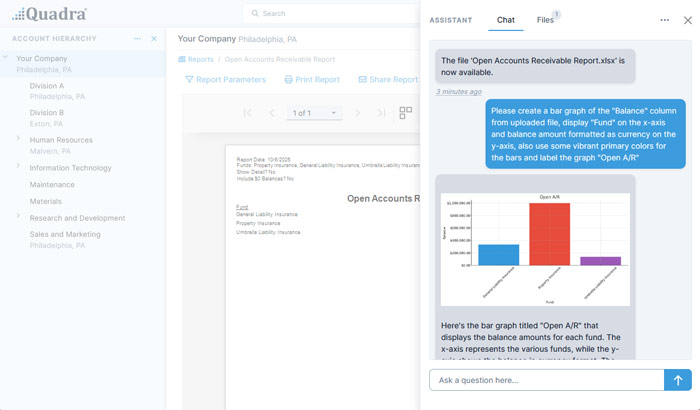
Task: Click the Print Report button
Action: [312, 79]
